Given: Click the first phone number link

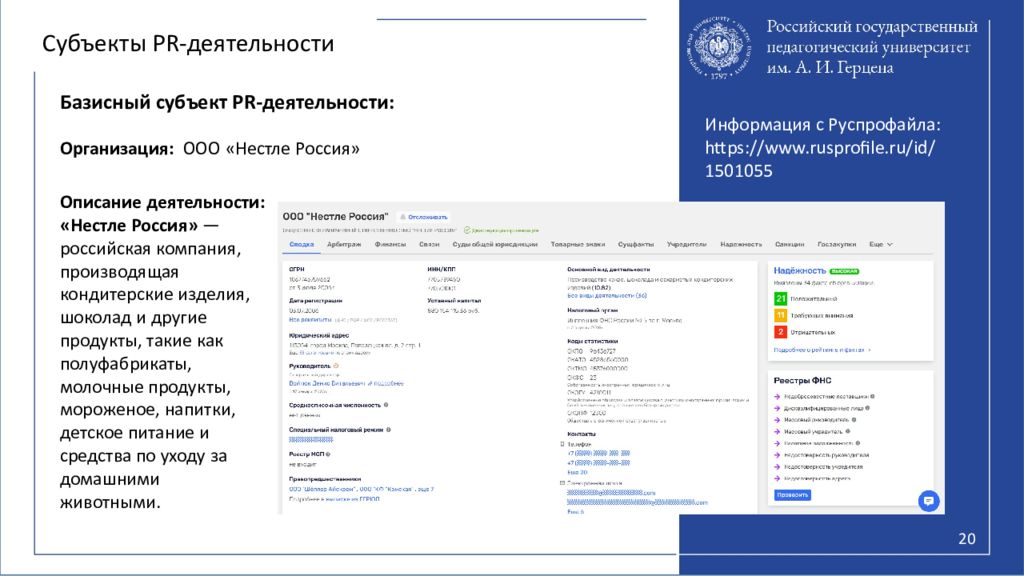Looking at the screenshot, I should pyautogui.click(x=598, y=453).
